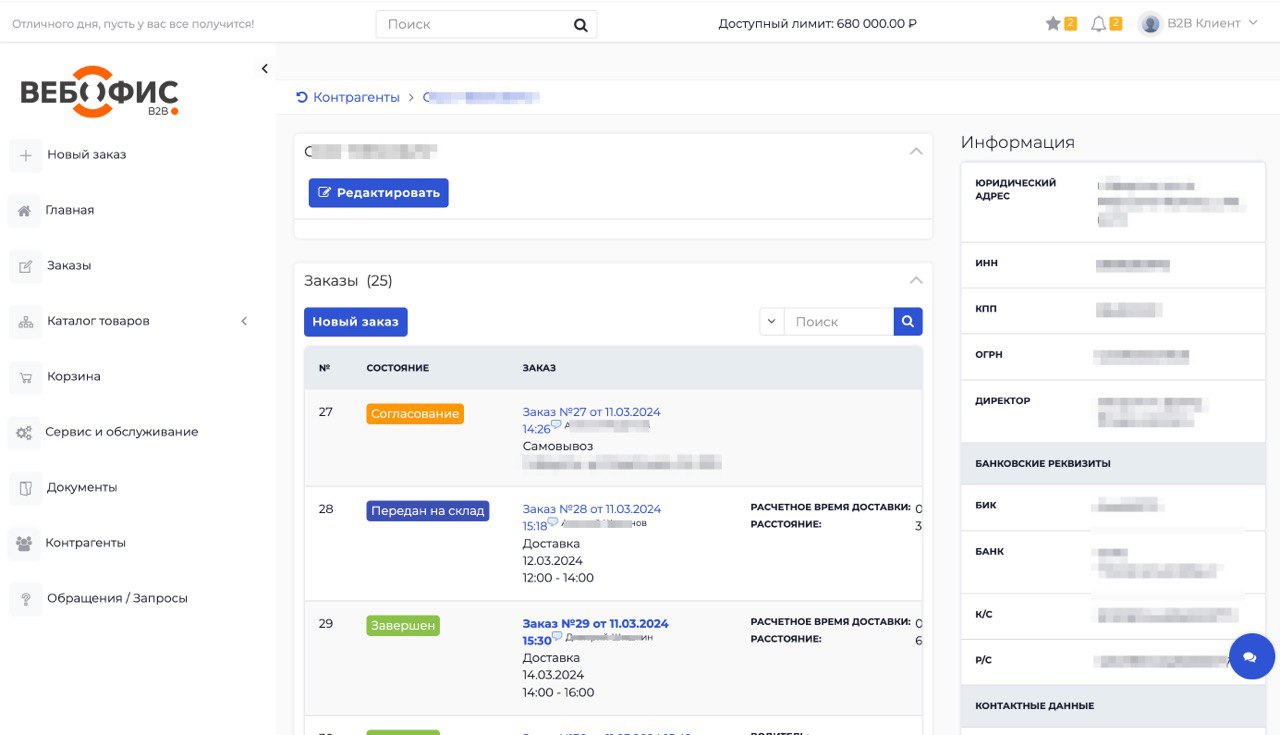This screenshot has width=1280, height=735.
Task: Open the orders search filter dropdown
Action: click(771, 322)
